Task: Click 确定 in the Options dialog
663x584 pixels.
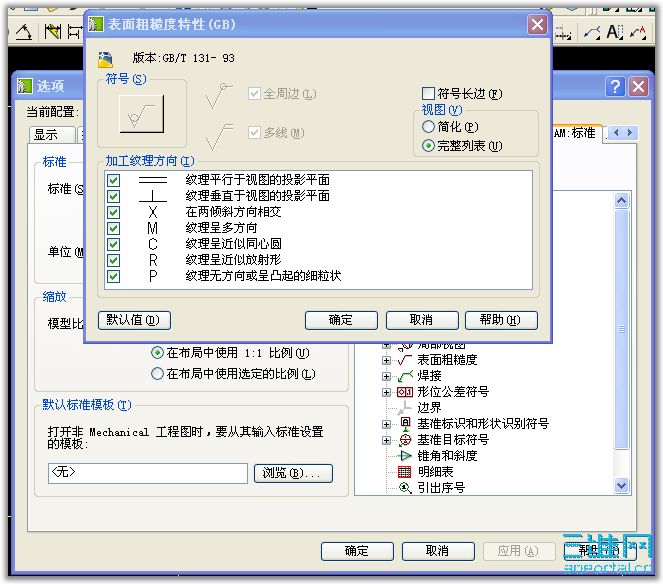Action: click(357, 551)
